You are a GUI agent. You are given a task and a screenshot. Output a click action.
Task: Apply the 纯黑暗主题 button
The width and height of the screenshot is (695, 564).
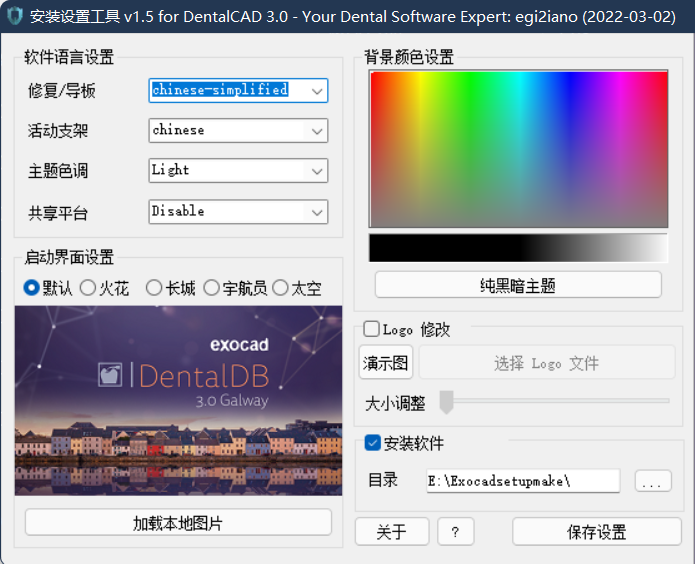tap(518, 285)
